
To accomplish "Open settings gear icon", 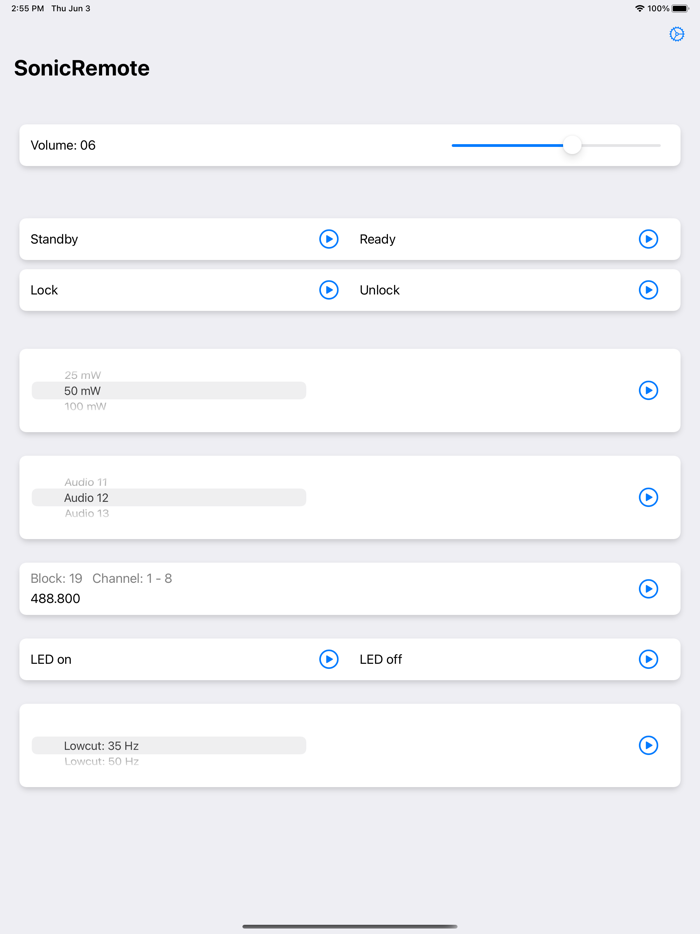I will 677,35.
